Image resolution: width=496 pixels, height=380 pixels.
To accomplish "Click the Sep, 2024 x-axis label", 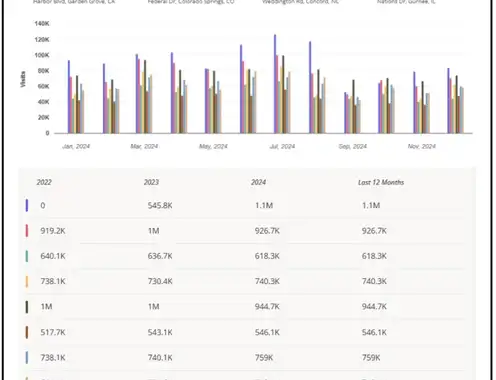I will click(353, 146).
